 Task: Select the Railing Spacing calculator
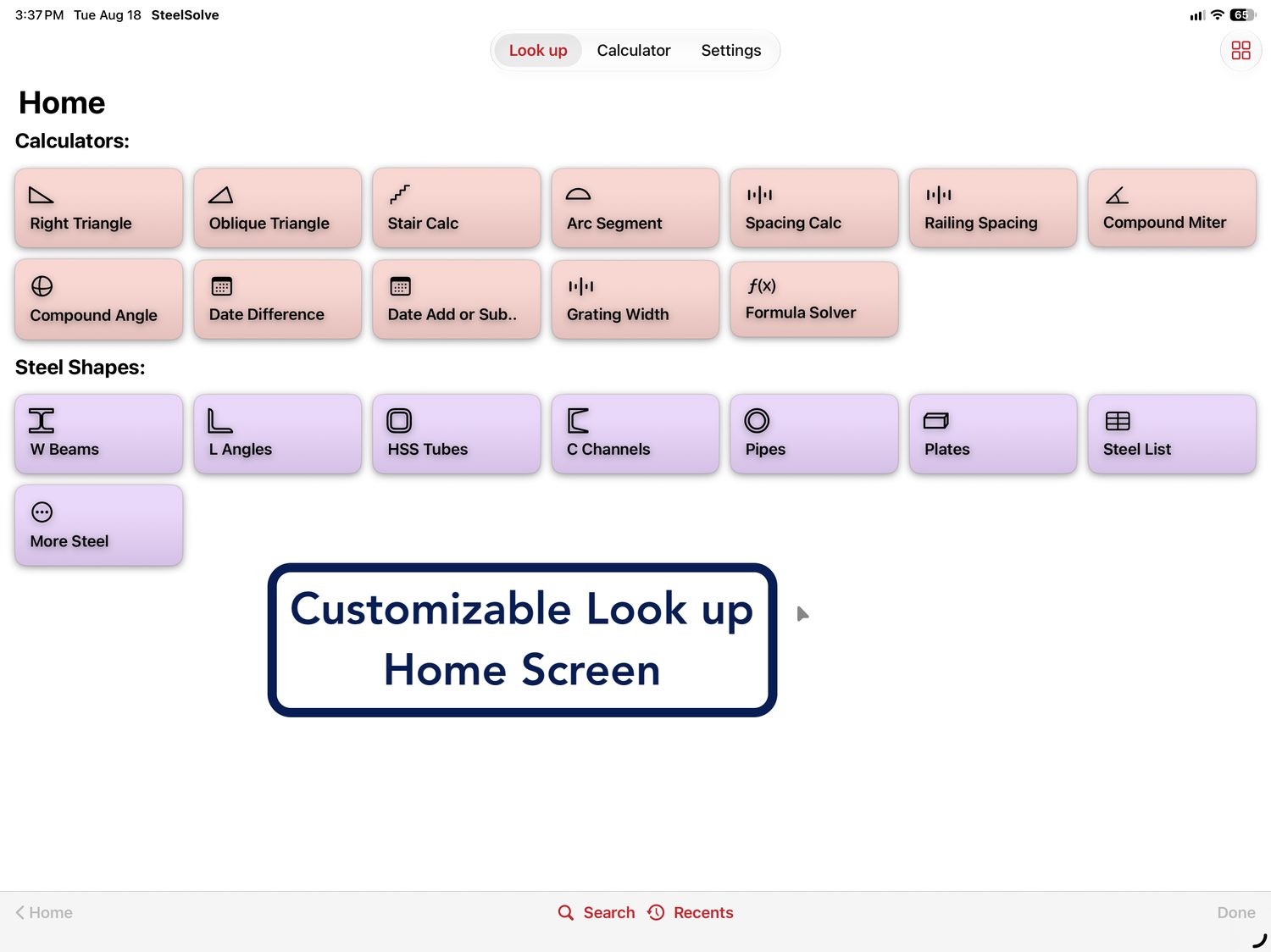click(x=992, y=208)
